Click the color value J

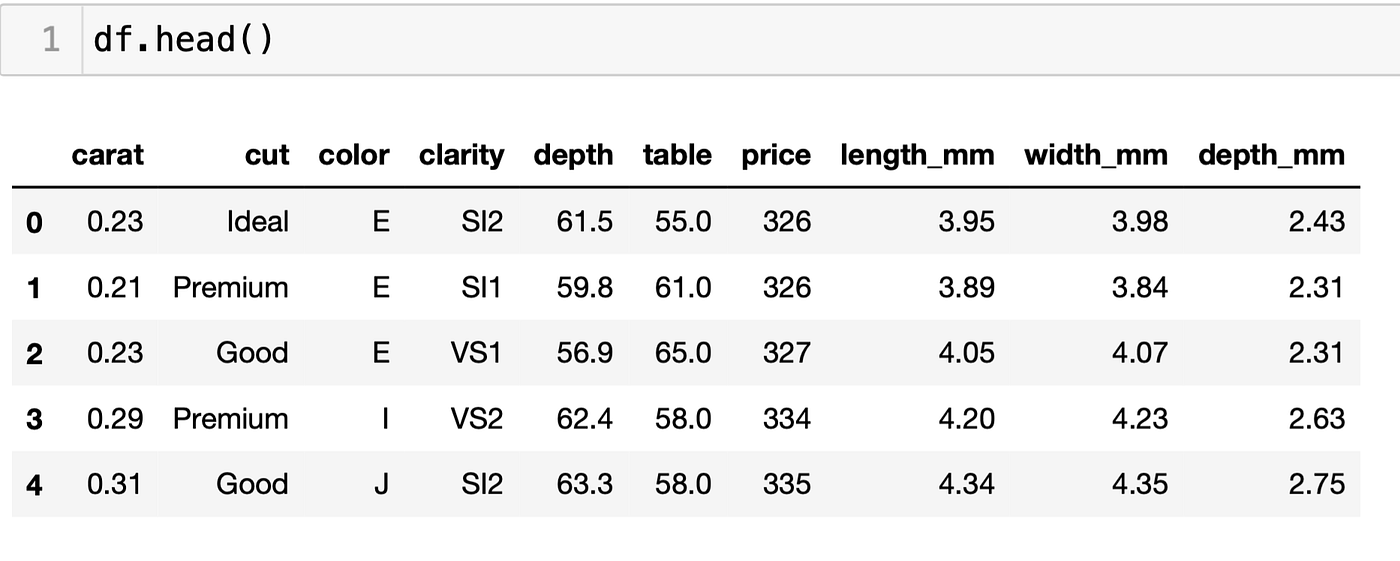pos(381,484)
